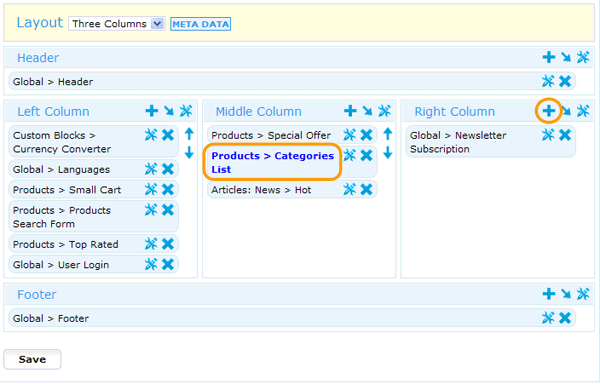600x384 pixels.
Task: Edit settings of Products Search Form block
Action: coord(151,210)
